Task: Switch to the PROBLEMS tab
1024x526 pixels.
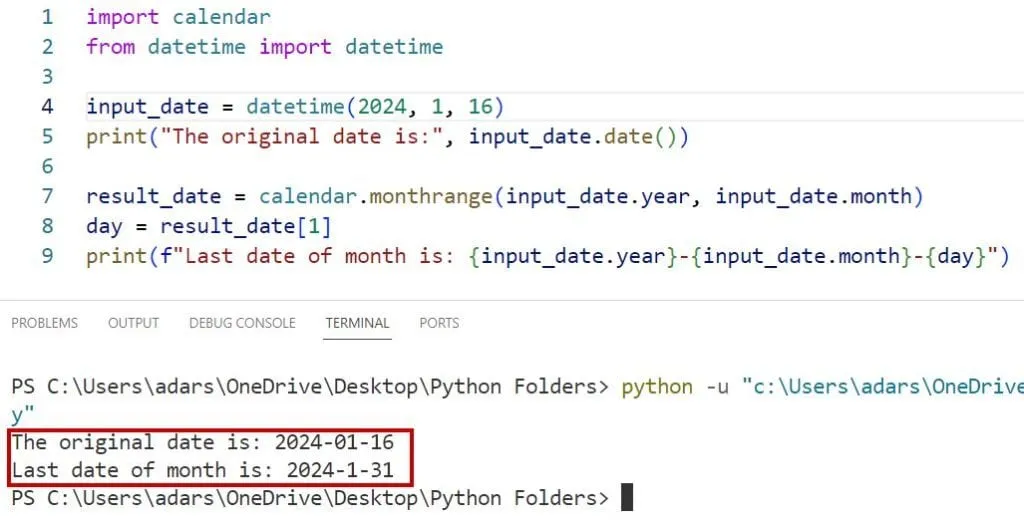Action: click(44, 323)
